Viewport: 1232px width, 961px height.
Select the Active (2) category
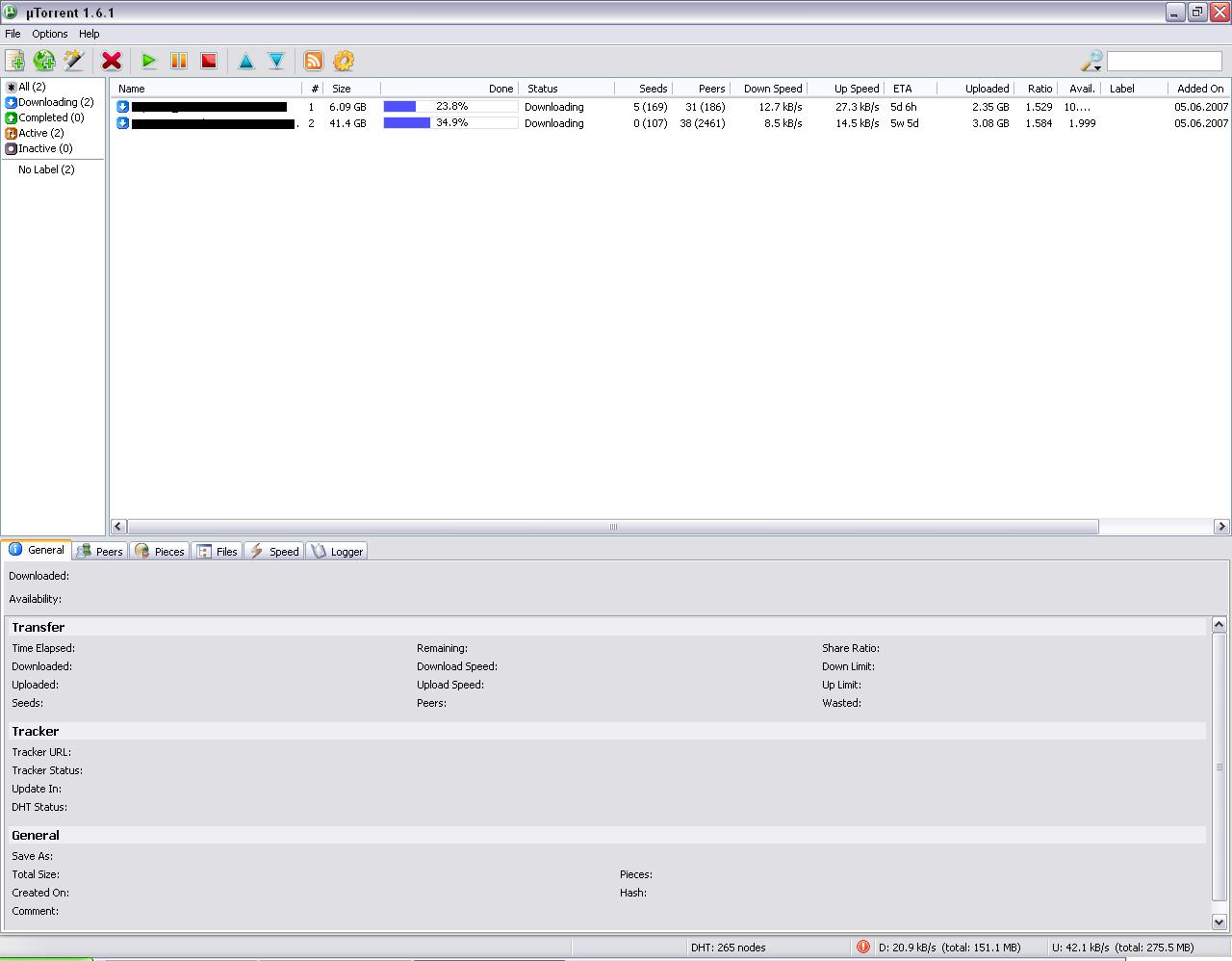35,133
